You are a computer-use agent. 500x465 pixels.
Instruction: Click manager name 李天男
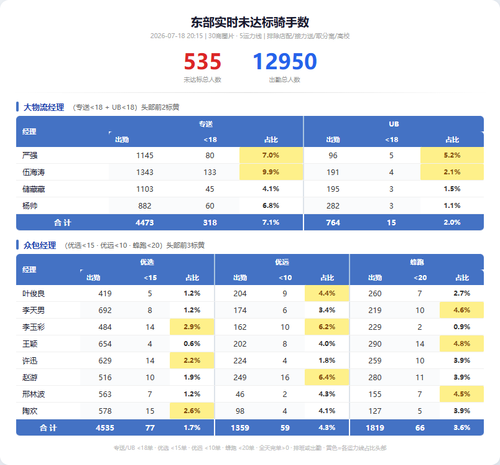(33, 310)
